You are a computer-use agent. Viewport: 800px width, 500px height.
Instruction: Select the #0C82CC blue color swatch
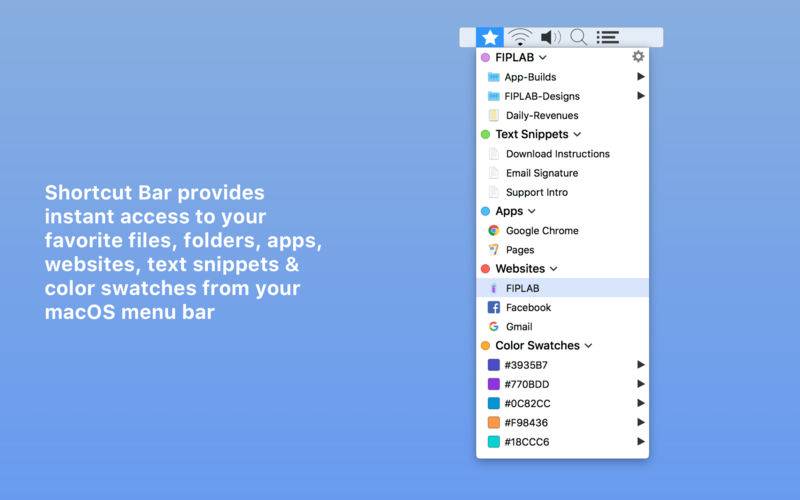493,403
